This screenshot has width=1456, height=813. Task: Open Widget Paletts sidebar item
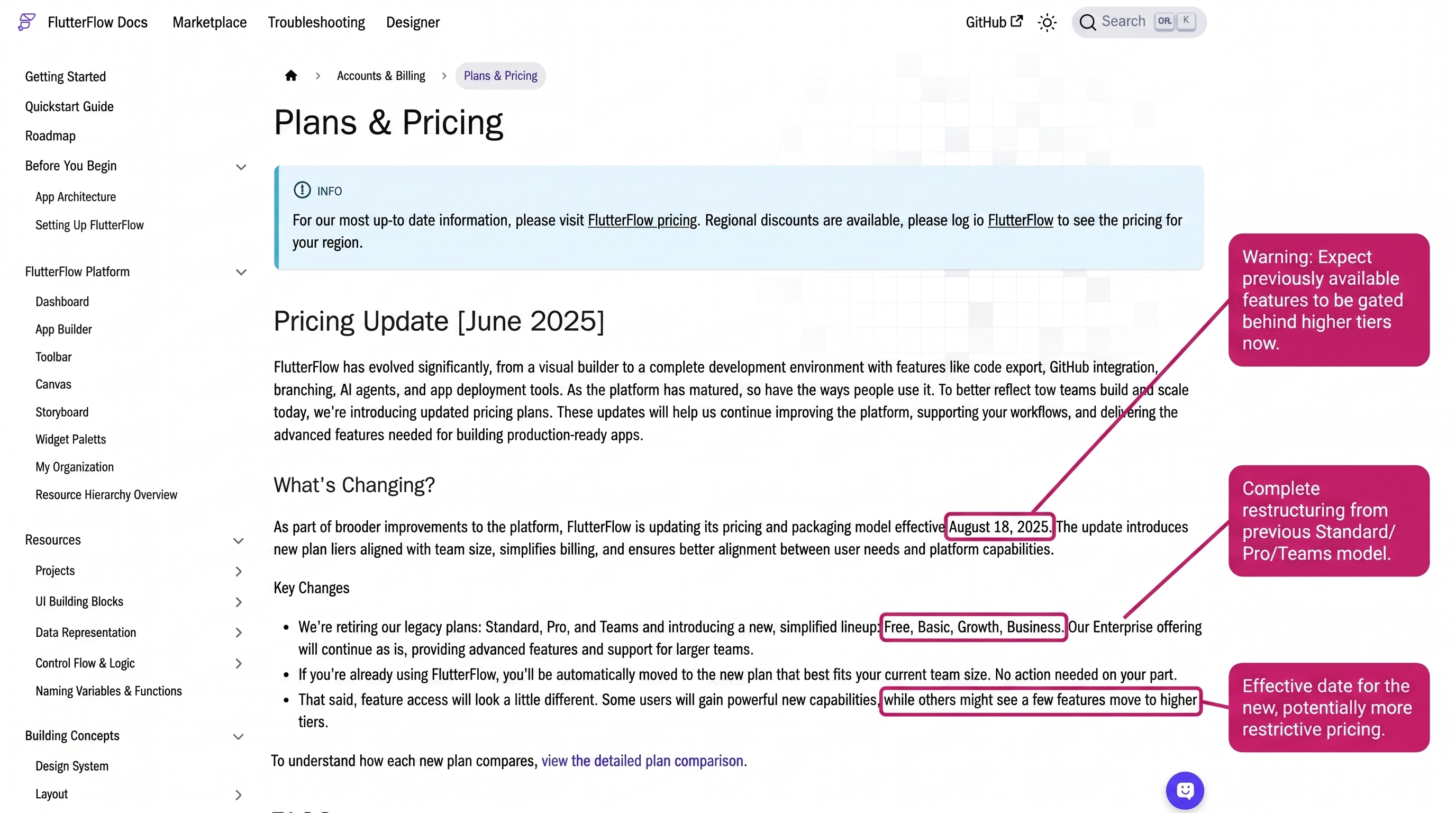[70, 439]
